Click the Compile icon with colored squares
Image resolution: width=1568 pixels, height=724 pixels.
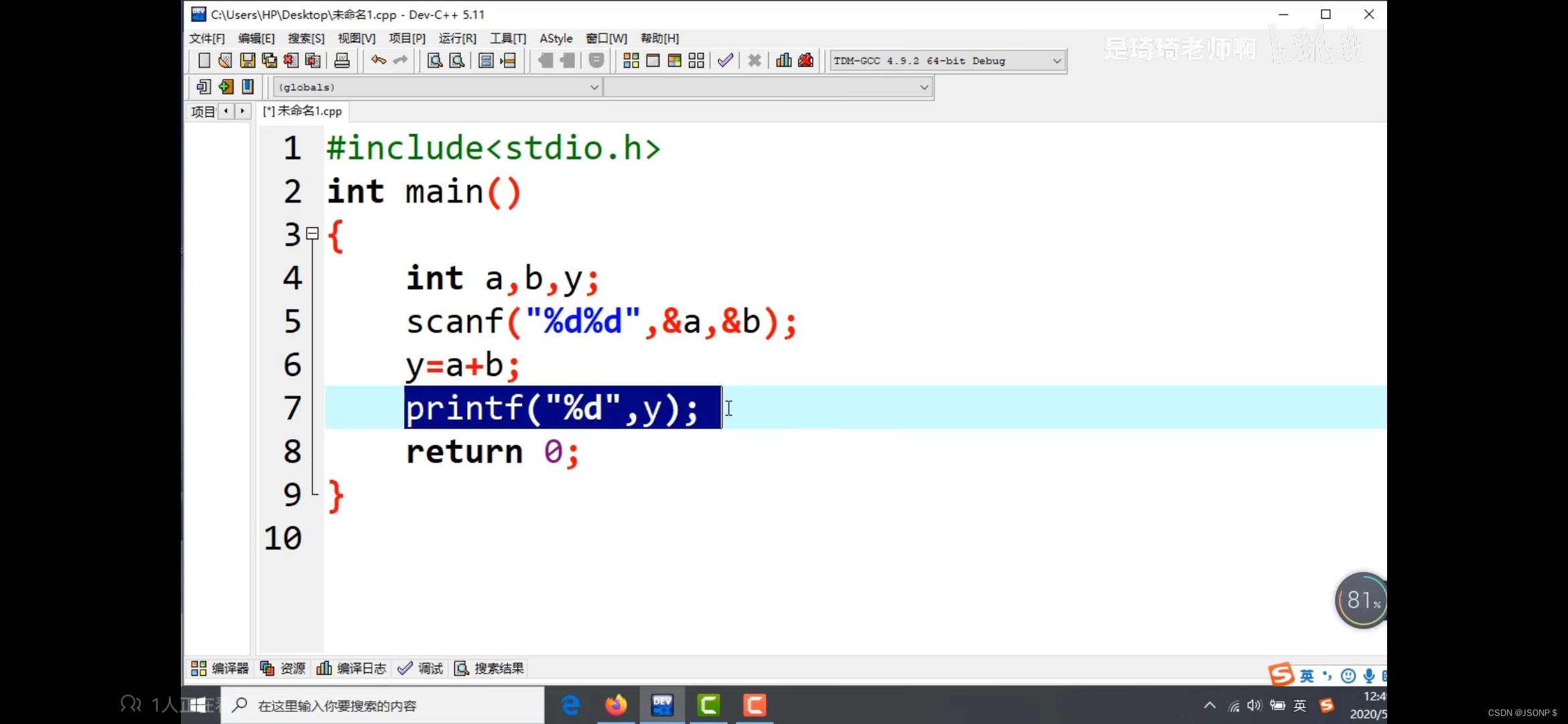pyautogui.click(x=631, y=61)
